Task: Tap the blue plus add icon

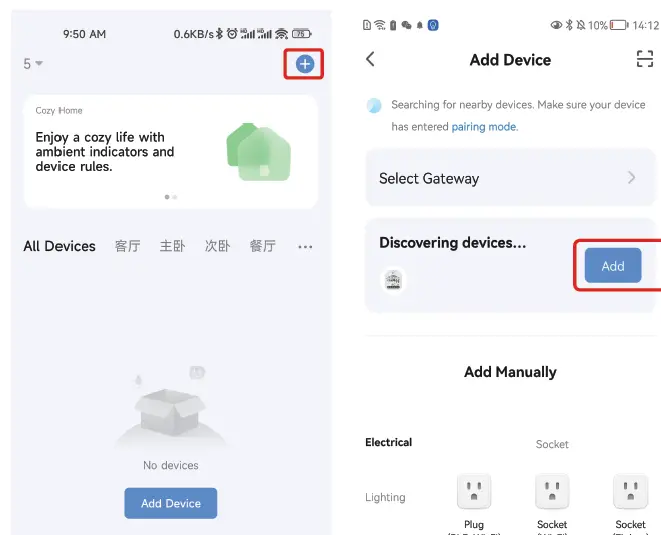Action: [x=304, y=64]
